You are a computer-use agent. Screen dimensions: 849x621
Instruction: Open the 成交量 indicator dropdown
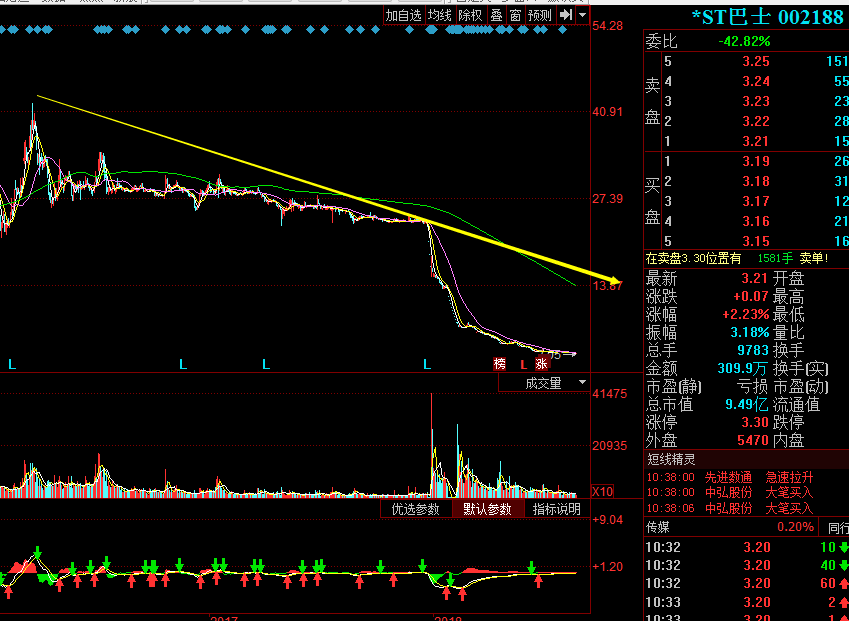click(x=544, y=383)
